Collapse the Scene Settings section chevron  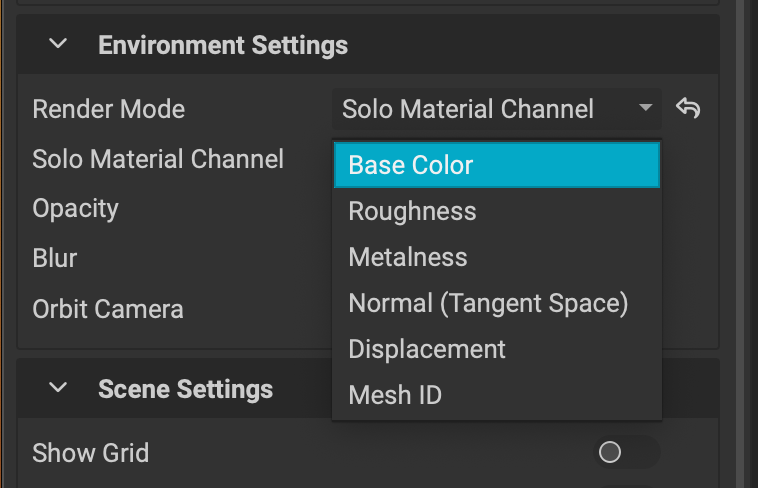coord(59,388)
